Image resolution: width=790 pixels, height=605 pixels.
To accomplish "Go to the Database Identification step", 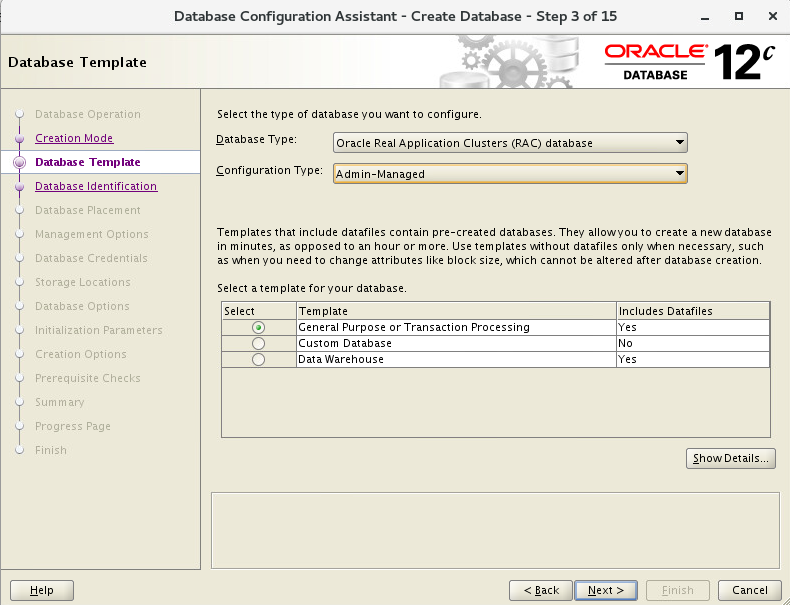I will click(x=96, y=186).
